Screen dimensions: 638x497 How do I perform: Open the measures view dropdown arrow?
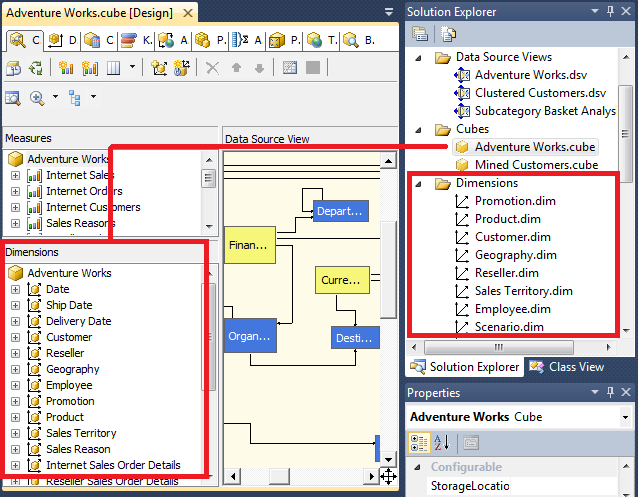tap(132, 66)
